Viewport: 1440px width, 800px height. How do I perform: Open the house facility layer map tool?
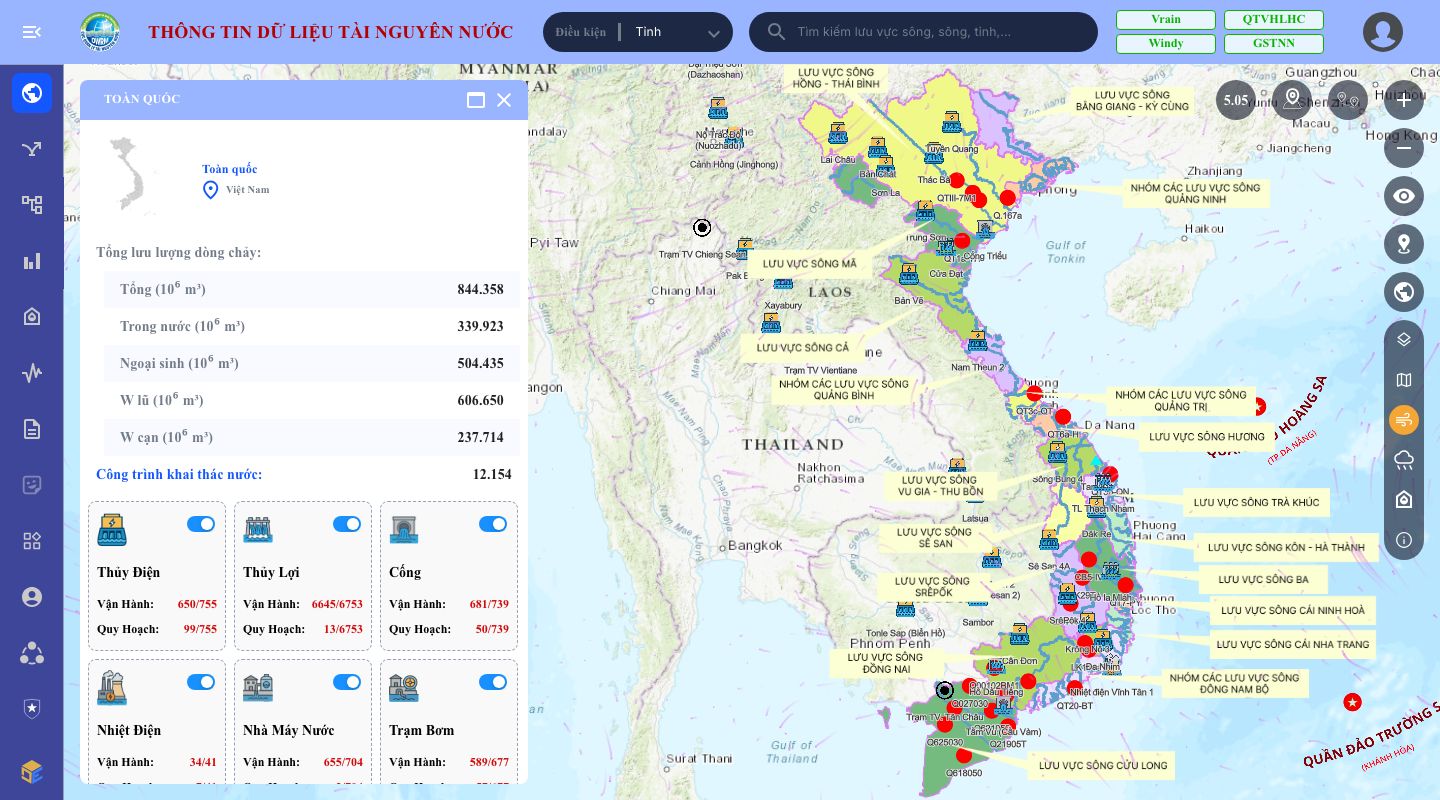point(1404,500)
